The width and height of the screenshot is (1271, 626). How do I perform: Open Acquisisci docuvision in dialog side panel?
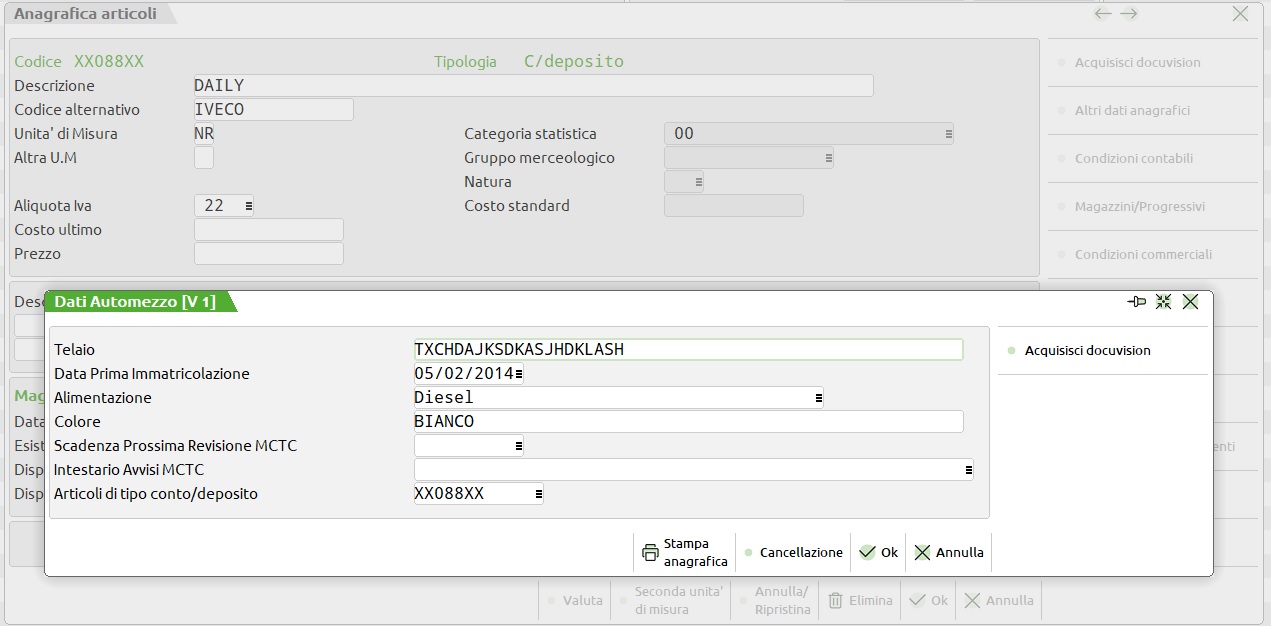[1087, 351]
